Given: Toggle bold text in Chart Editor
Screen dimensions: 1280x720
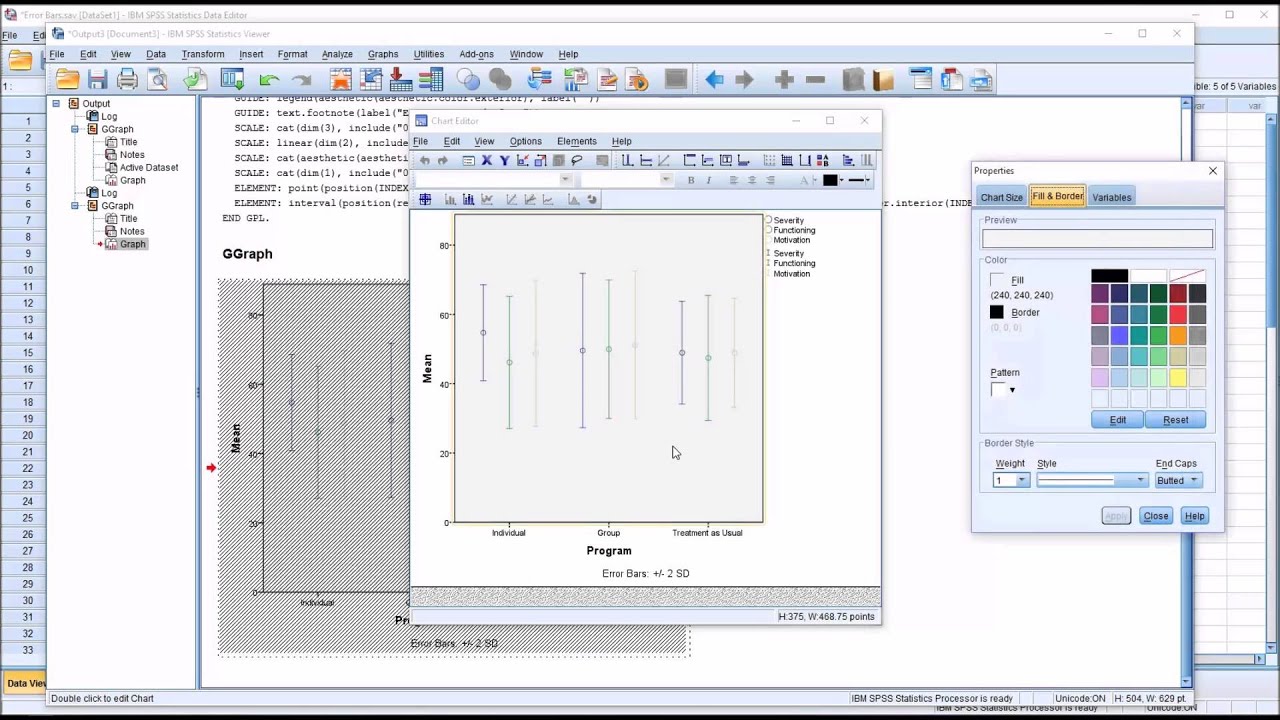Looking at the screenshot, I should click(x=691, y=180).
